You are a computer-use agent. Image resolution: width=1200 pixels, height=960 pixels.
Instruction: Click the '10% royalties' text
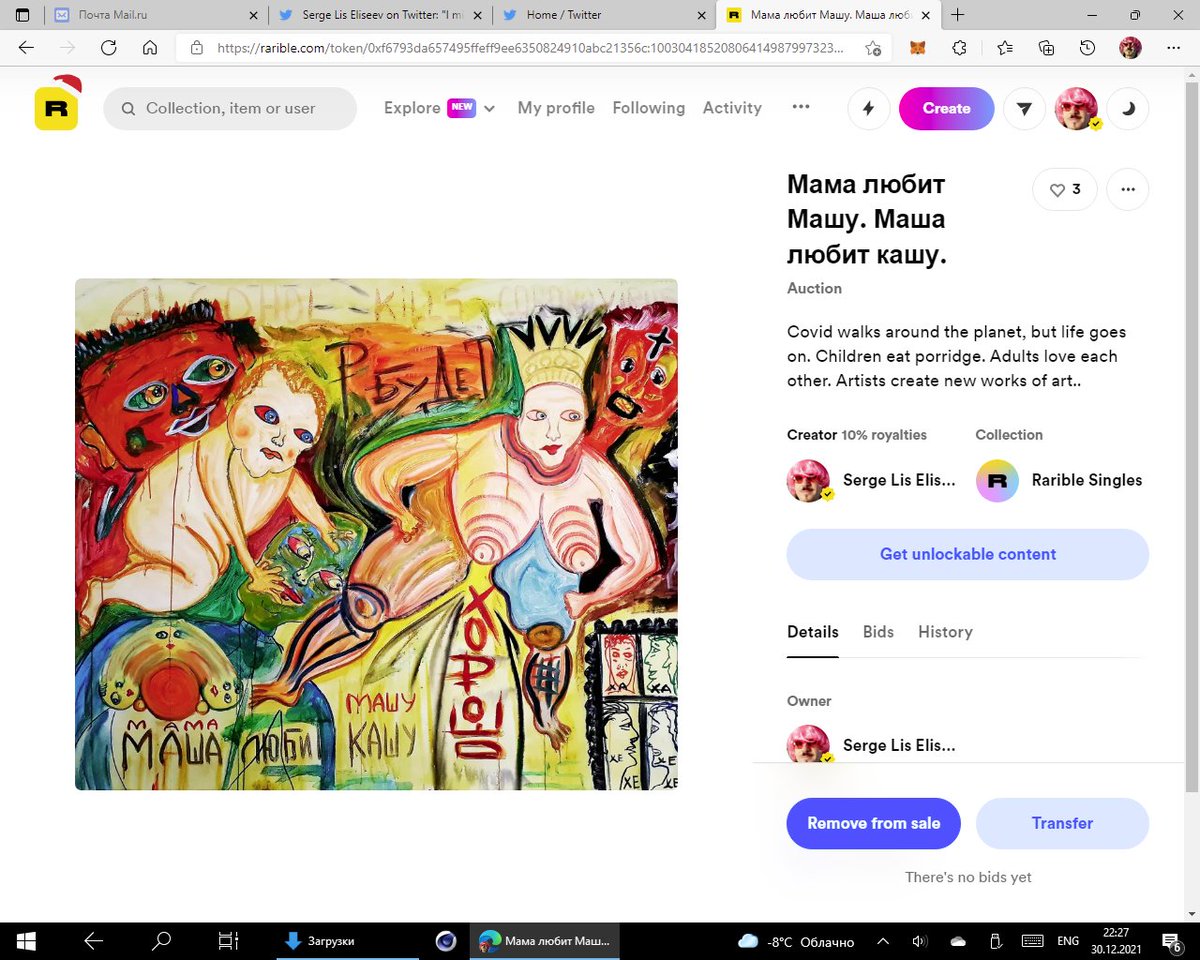884,435
